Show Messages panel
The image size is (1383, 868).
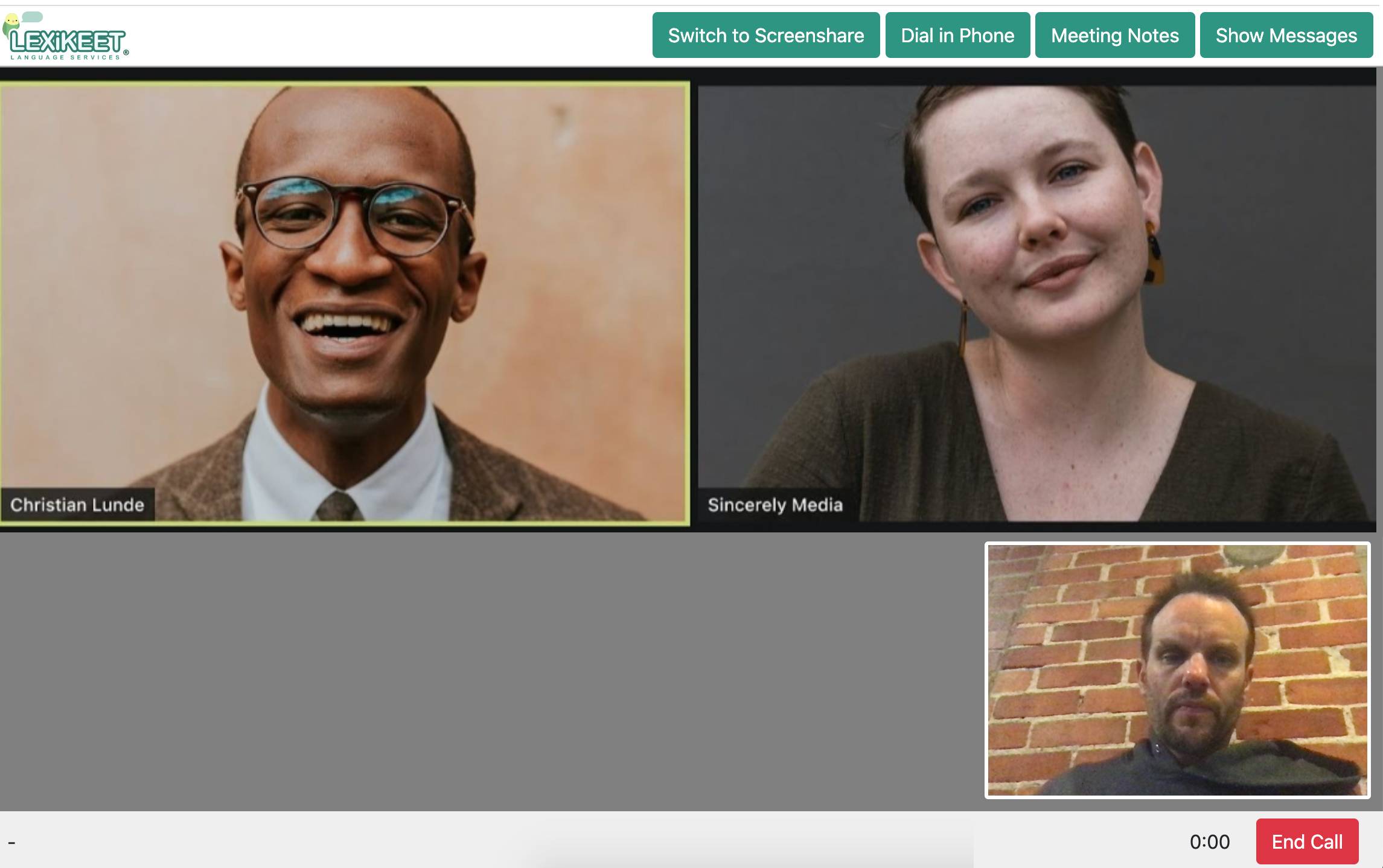point(1286,36)
